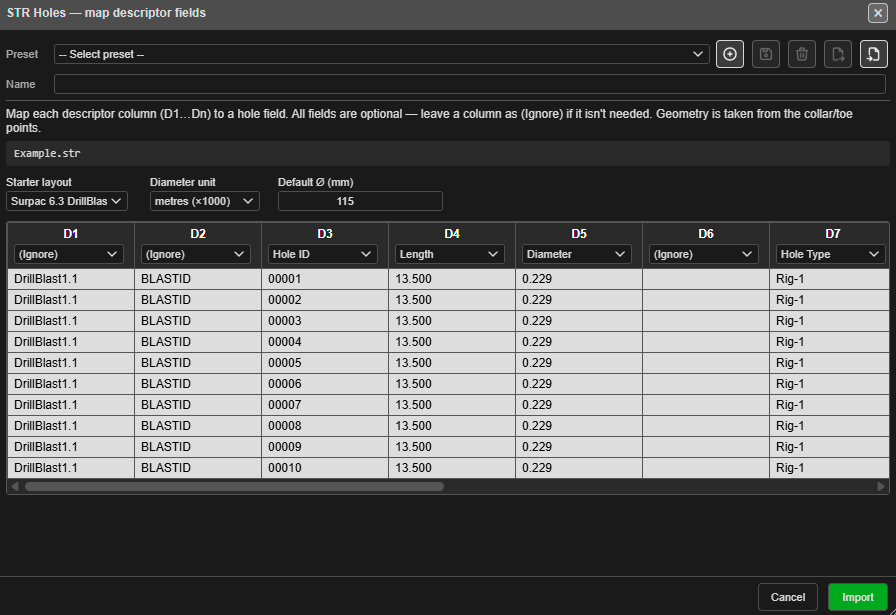Click the Default Ø (mm) input field
The width and height of the screenshot is (896, 615).
tap(360, 201)
